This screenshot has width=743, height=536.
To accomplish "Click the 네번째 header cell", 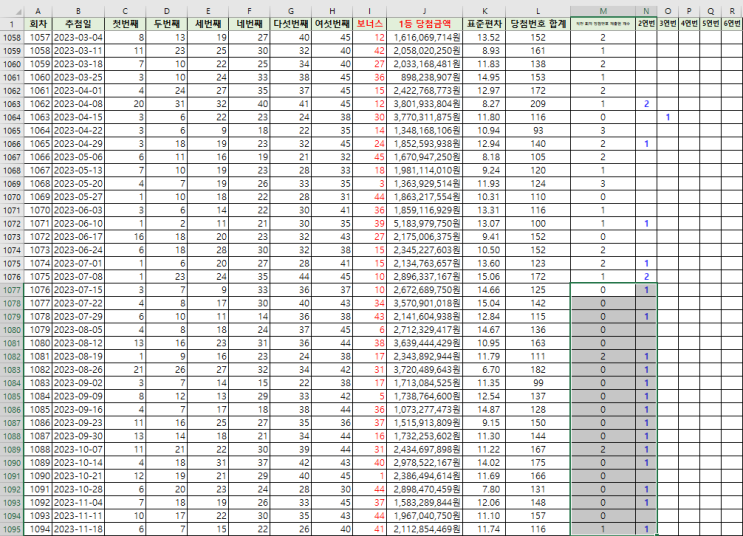I will click(x=249, y=24).
